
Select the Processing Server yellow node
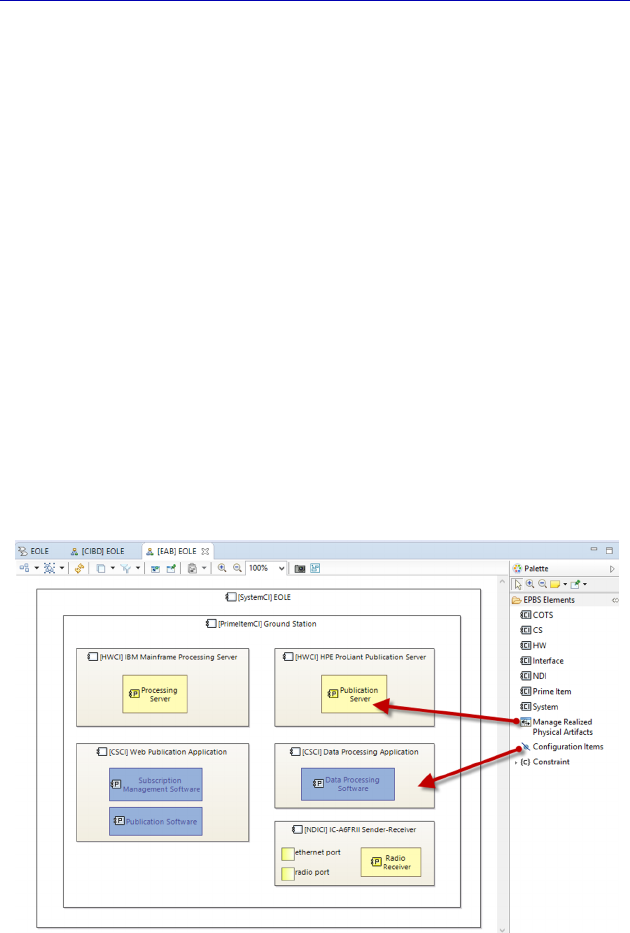[x=155, y=694]
